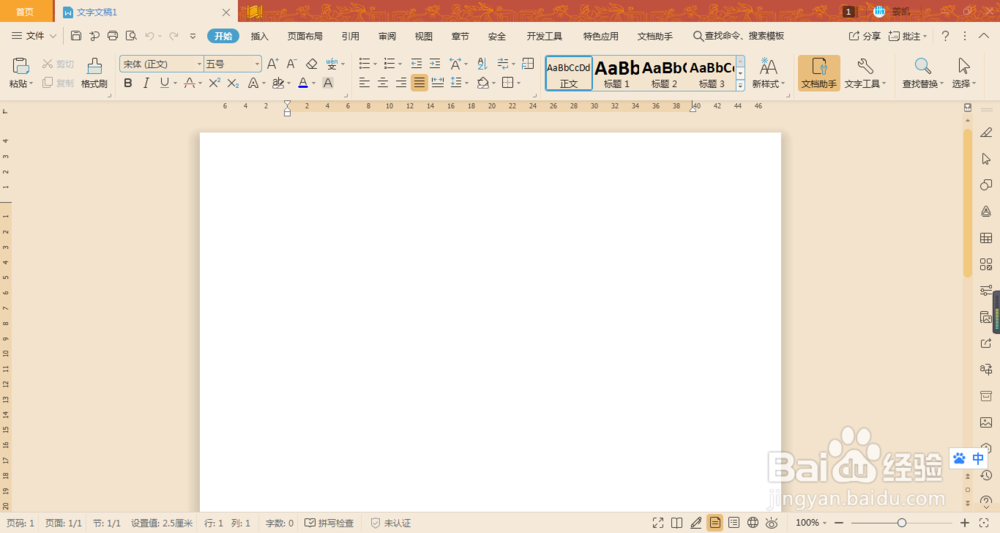
Task: Decrease font size with A- icon
Action: (291, 64)
